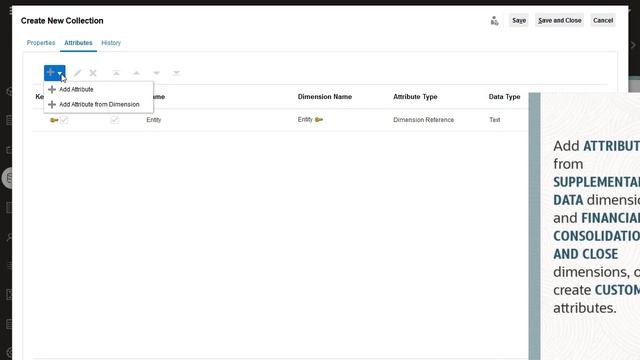
Task: Click the Attribute Type column header
Action: 415,97
